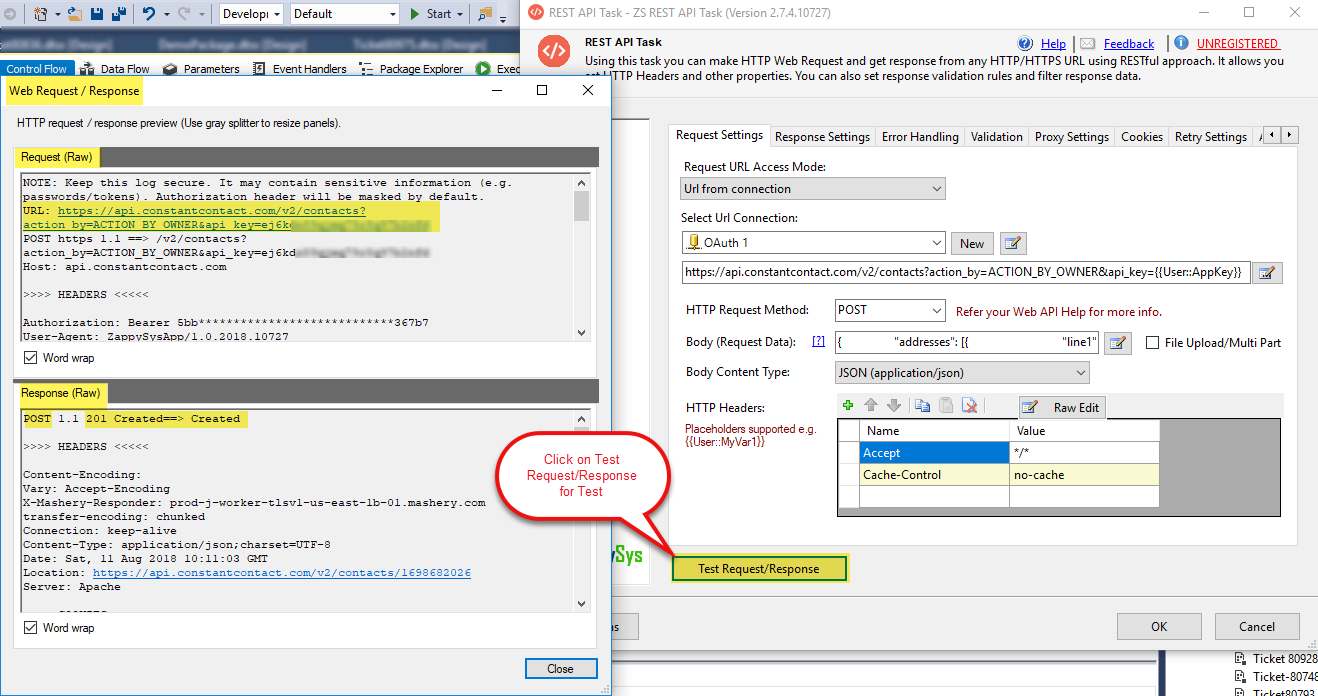Click Test Request/Response button
Viewport: 1318px width, 696px height.
(759, 569)
